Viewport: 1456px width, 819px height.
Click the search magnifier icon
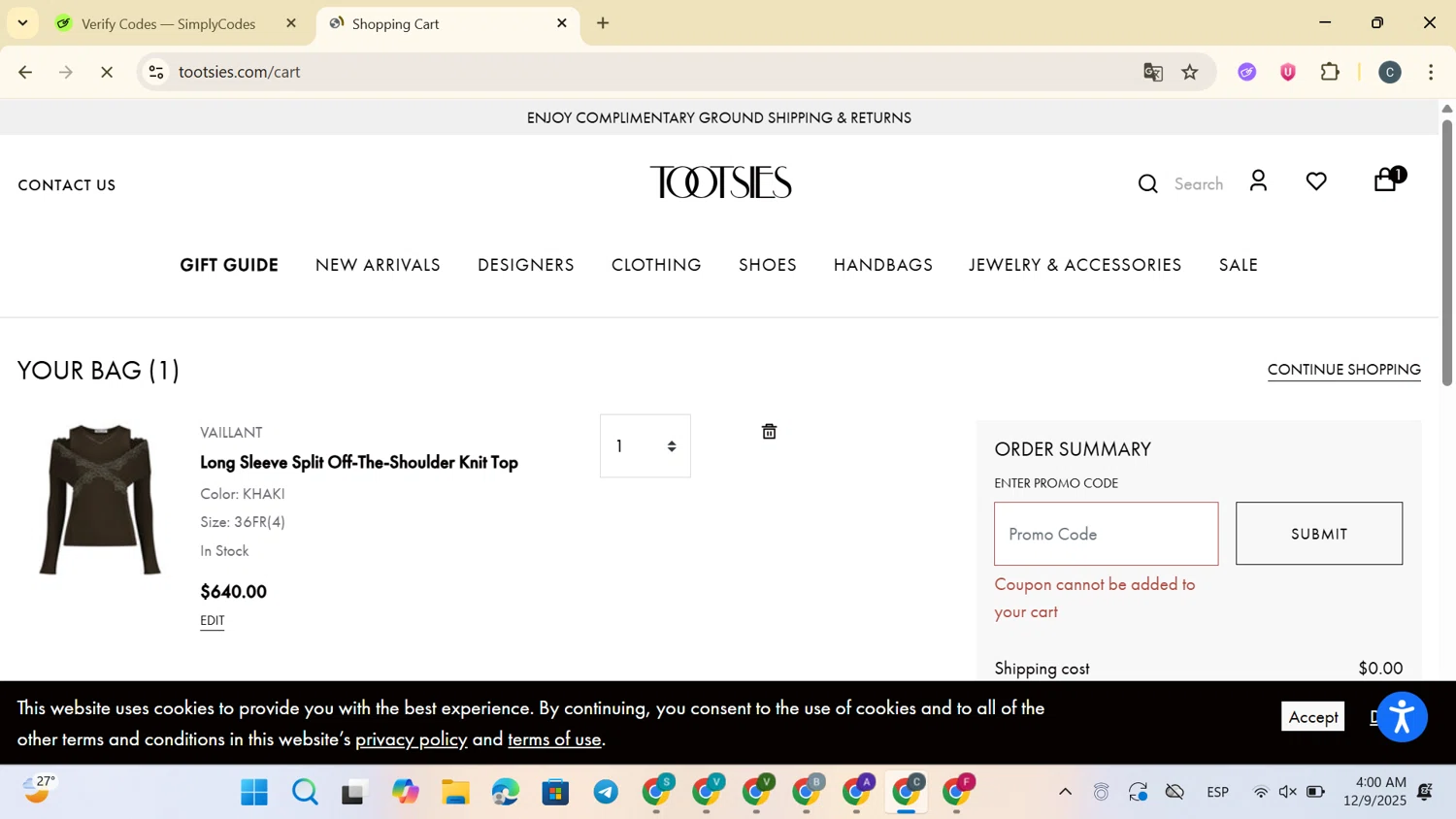[x=1148, y=183]
